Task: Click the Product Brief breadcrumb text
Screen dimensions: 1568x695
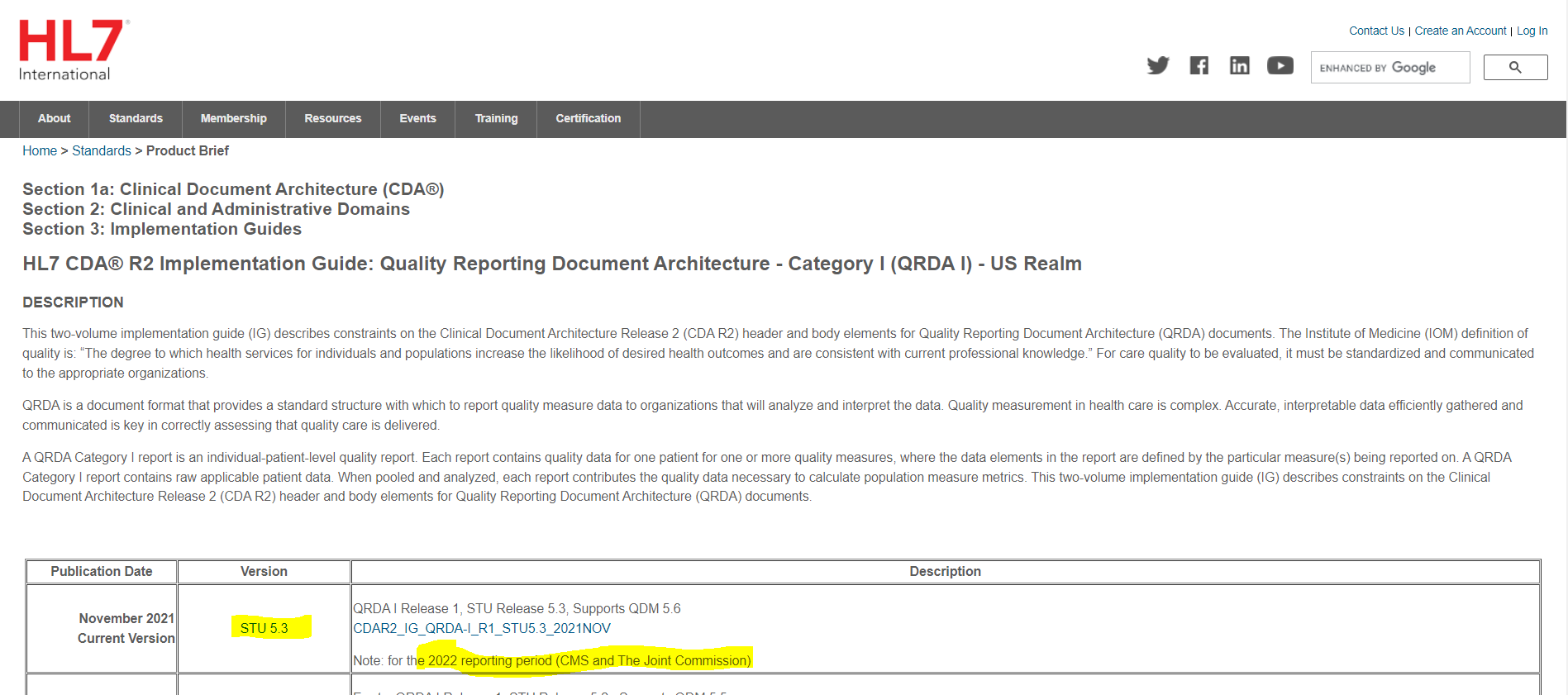Action: [x=188, y=150]
